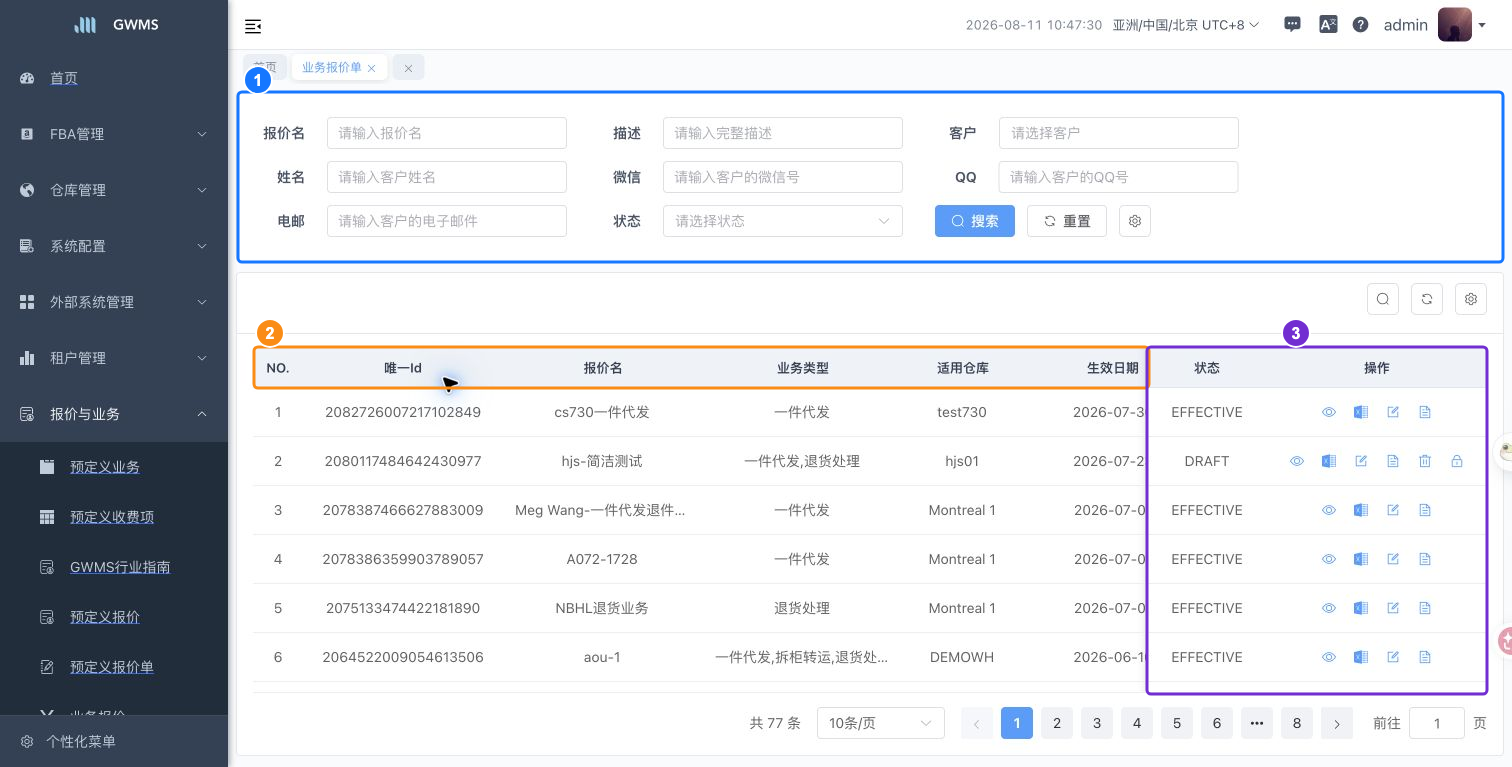Export NBHL退货业务 row with Excel icon
Image resolution: width=1512 pixels, height=767 pixels.
[x=1361, y=608]
